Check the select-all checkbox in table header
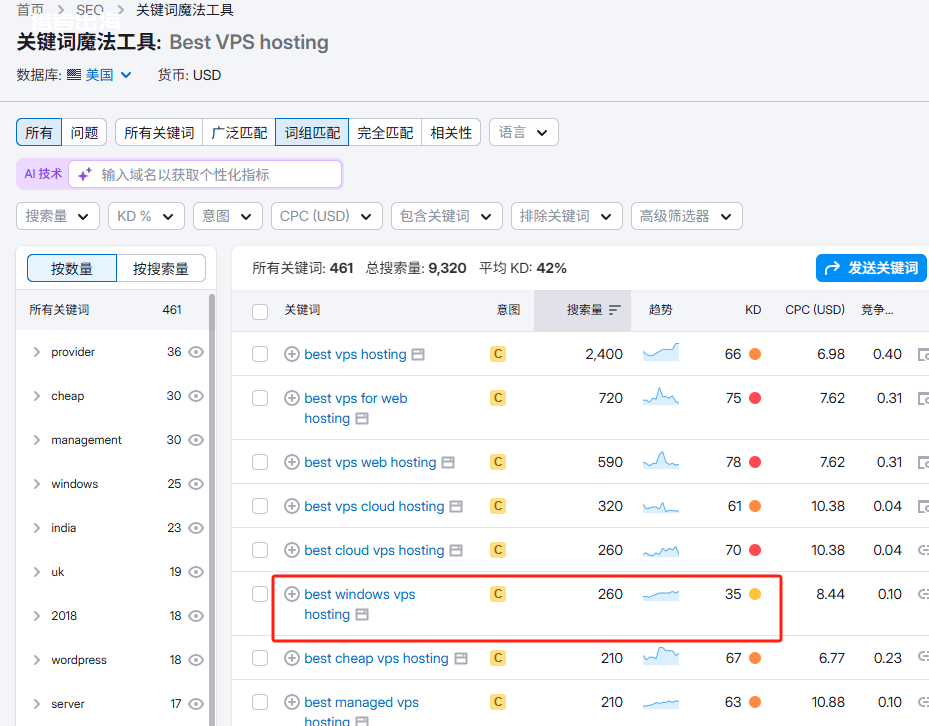 [260, 311]
